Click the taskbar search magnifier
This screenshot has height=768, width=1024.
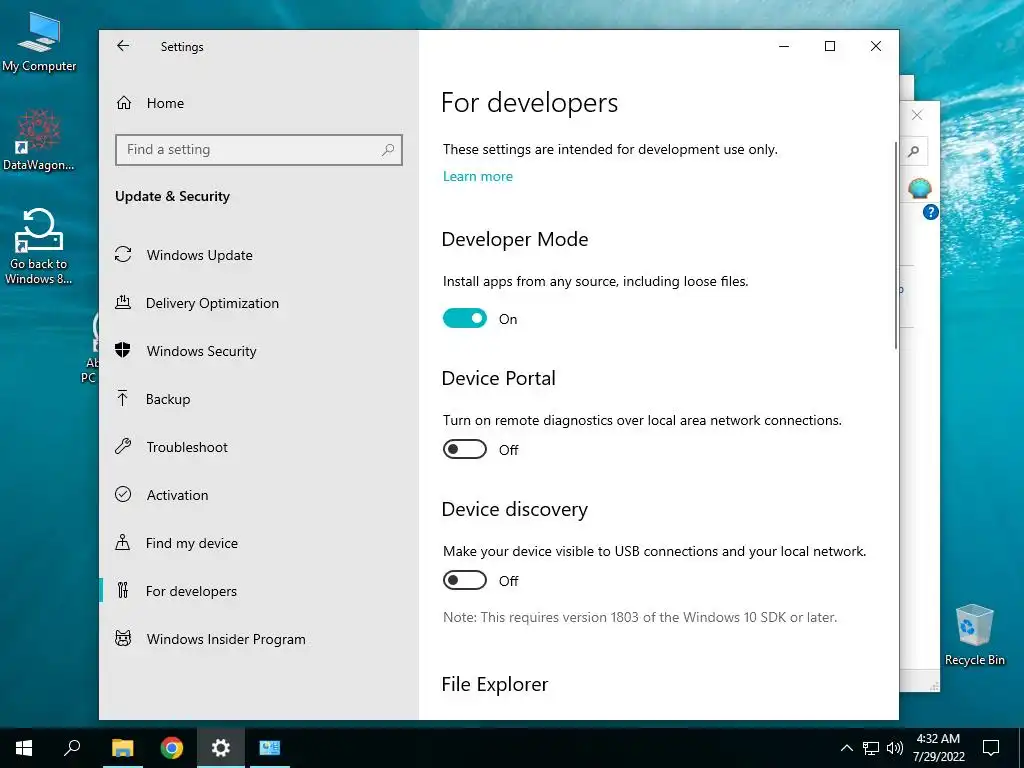coord(72,748)
